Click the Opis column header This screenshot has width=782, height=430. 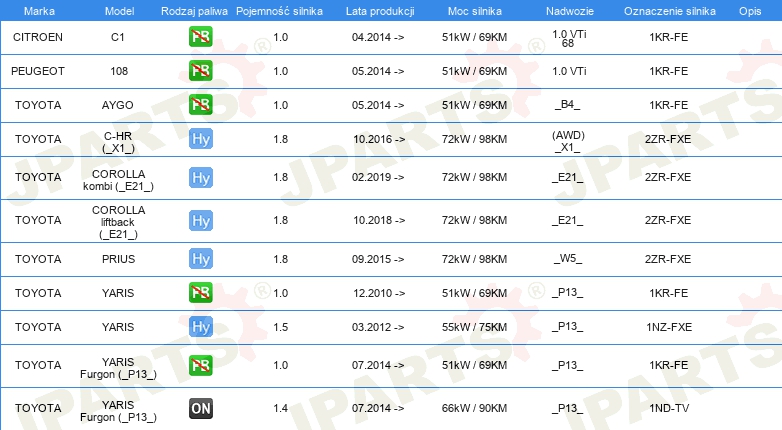750,11
